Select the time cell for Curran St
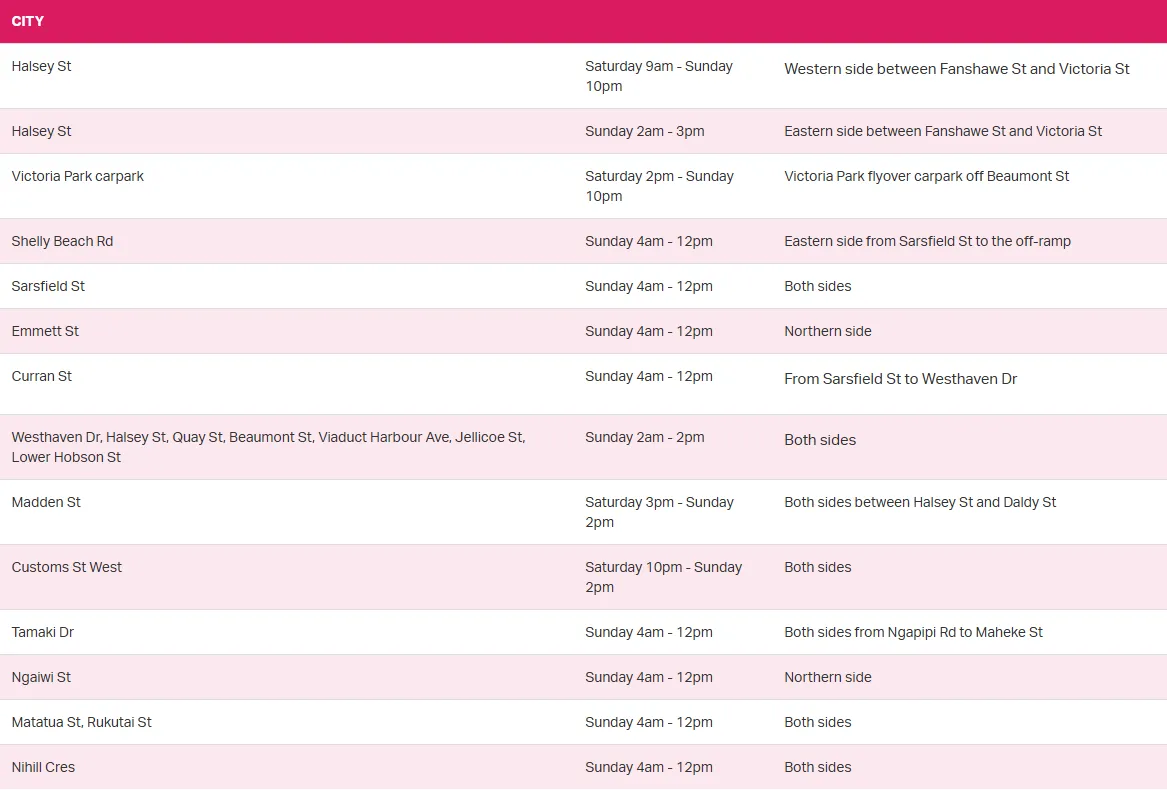Screen dimensions: 1167x790 649,376
